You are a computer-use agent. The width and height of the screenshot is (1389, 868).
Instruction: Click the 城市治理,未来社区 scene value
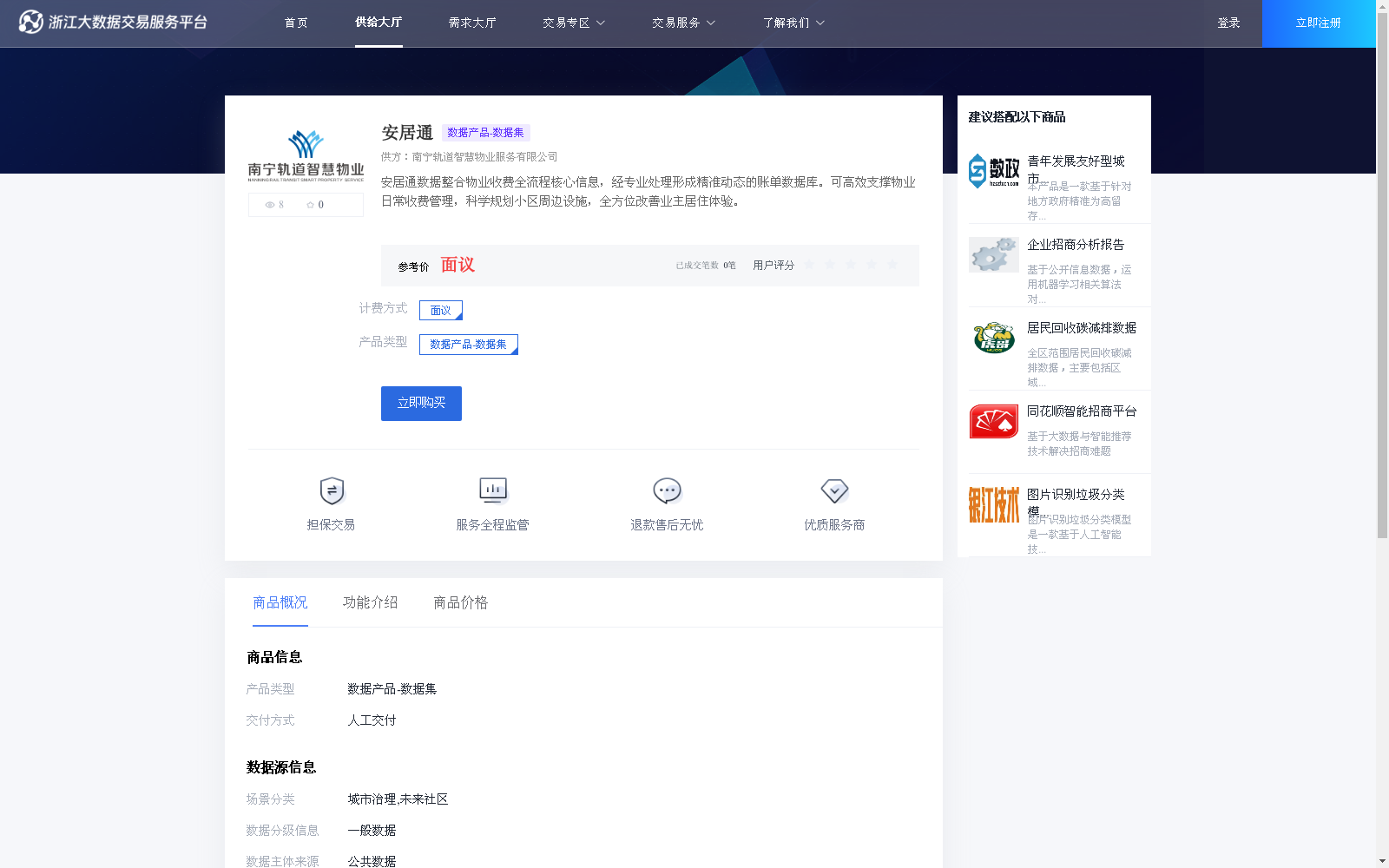[398, 799]
